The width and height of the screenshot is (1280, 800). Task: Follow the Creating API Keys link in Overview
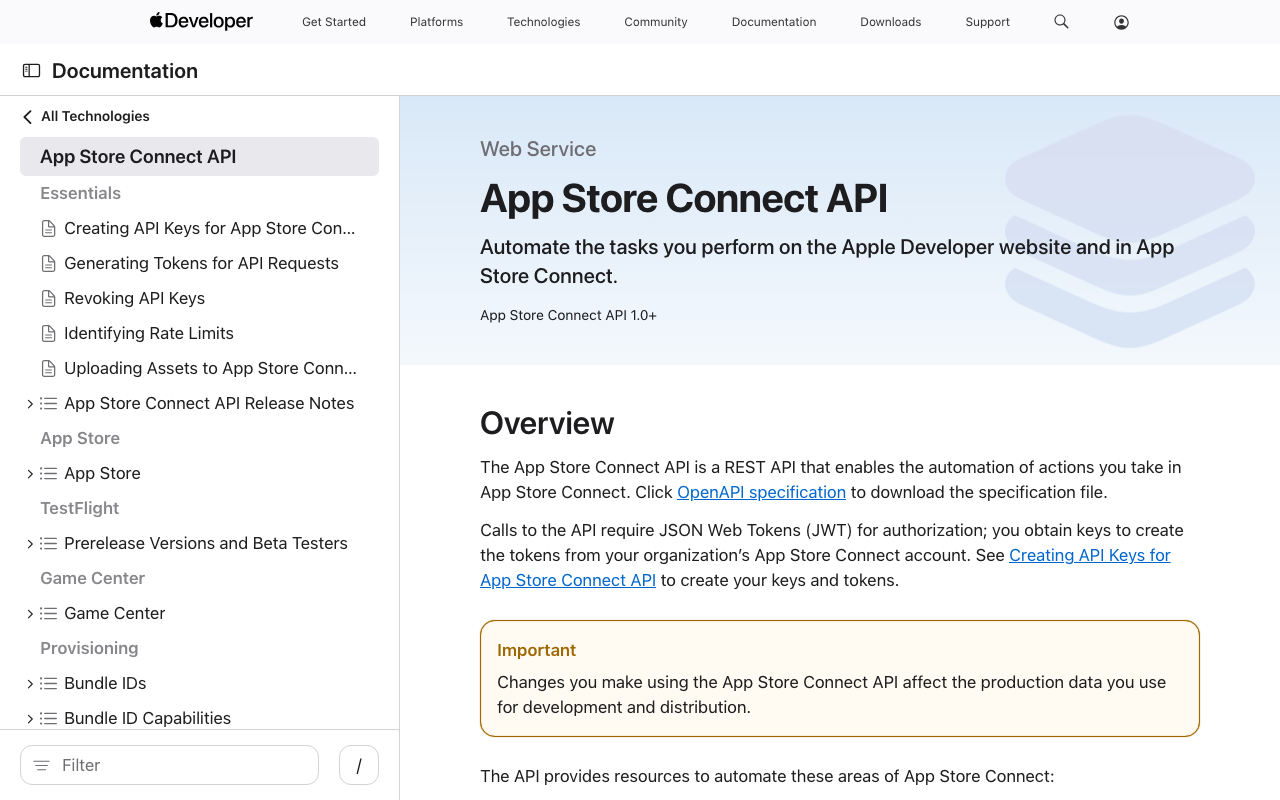point(1089,555)
